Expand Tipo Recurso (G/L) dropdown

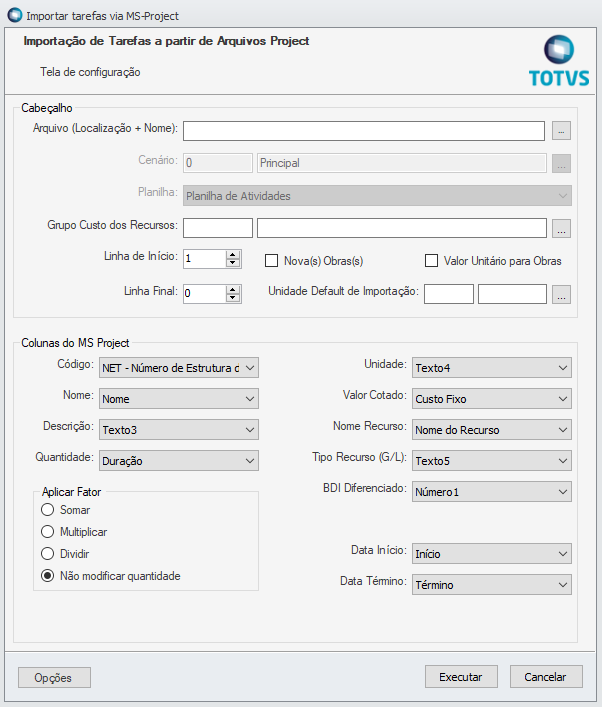pyautogui.click(x=491, y=461)
